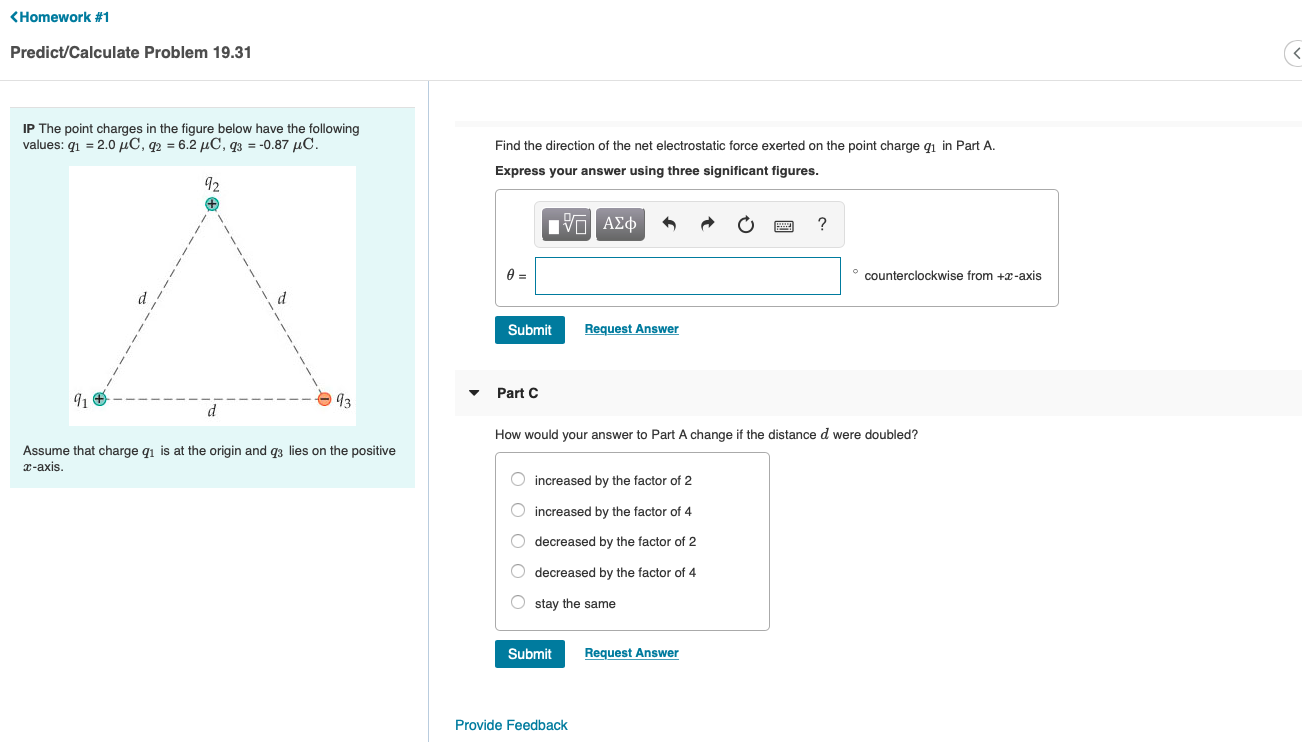
Task: Expand the panel with the circled chevron at top right
Action: tap(1295, 53)
